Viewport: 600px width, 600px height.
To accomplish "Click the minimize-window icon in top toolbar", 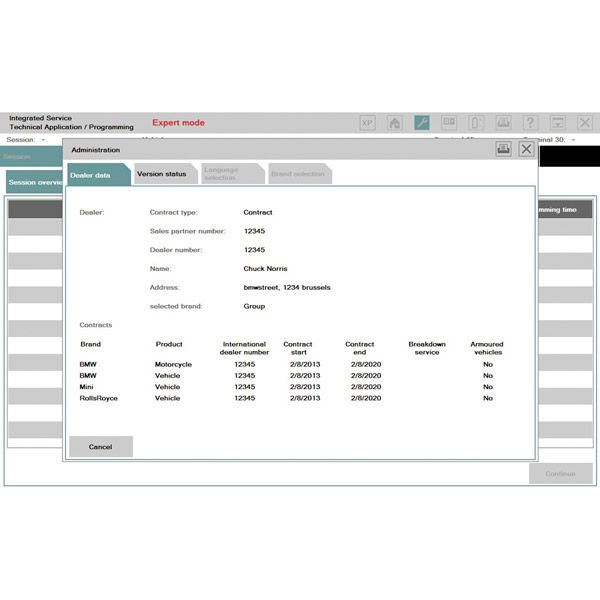I will click(x=558, y=123).
